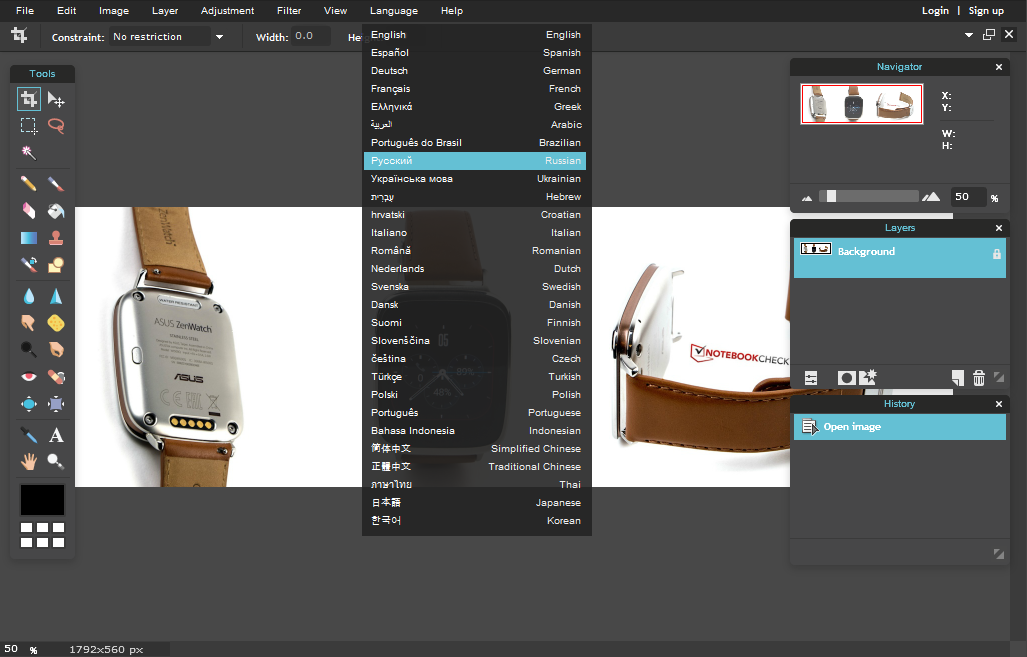Choose Français French language

475,88
